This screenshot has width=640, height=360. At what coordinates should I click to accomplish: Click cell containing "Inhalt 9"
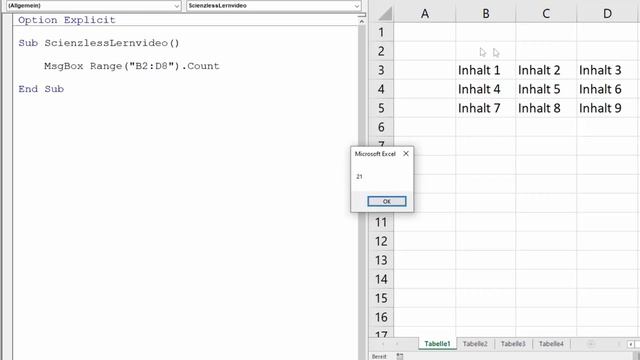(x=607, y=108)
